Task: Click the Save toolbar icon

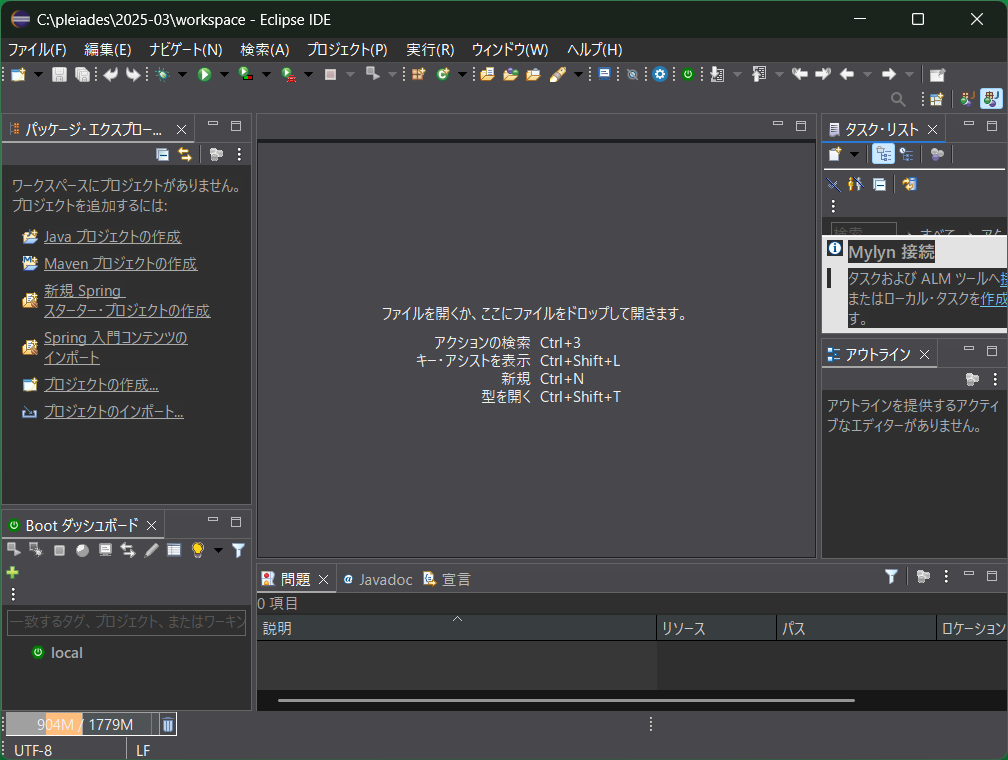Action: point(61,73)
